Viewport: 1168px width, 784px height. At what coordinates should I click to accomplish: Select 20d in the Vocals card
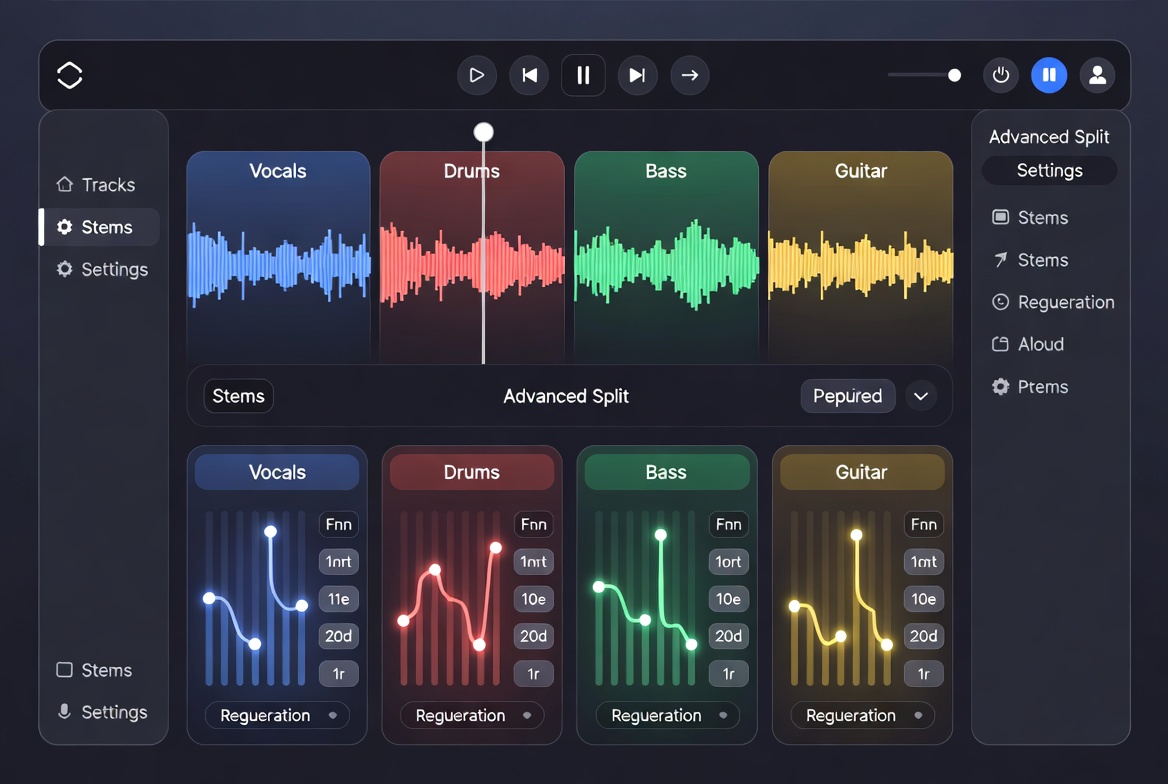pos(339,636)
